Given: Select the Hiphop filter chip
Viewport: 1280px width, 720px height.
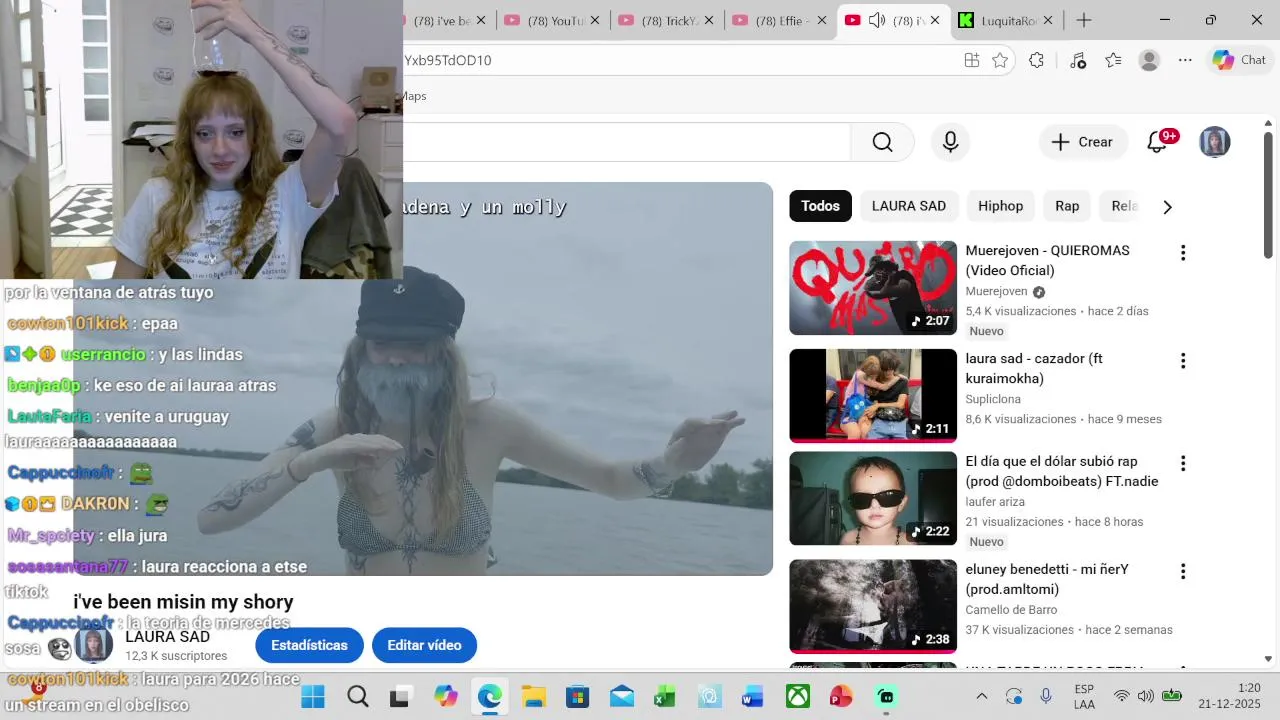Looking at the screenshot, I should [x=1000, y=206].
